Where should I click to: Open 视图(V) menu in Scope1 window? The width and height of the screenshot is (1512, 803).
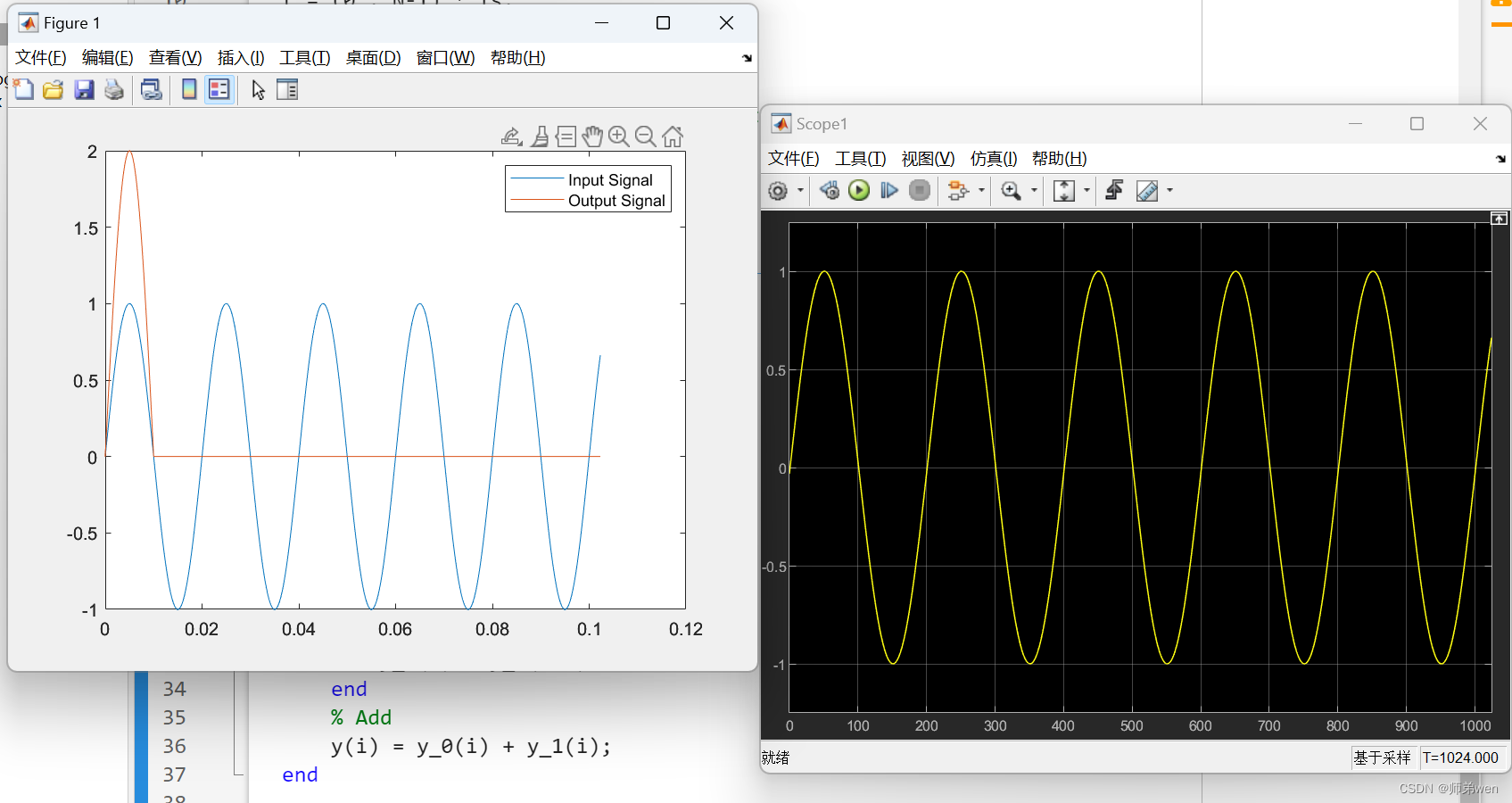click(929, 159)
